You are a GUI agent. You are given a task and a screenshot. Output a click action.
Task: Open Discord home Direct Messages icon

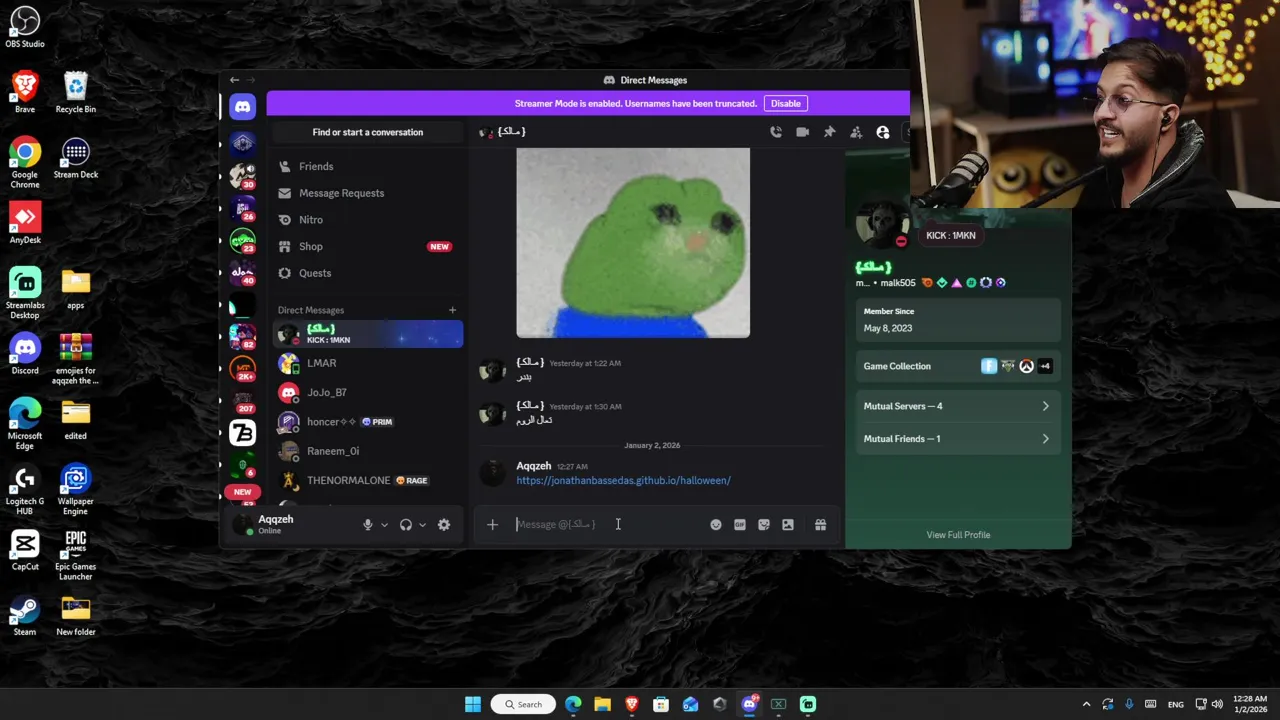(242, 107)
